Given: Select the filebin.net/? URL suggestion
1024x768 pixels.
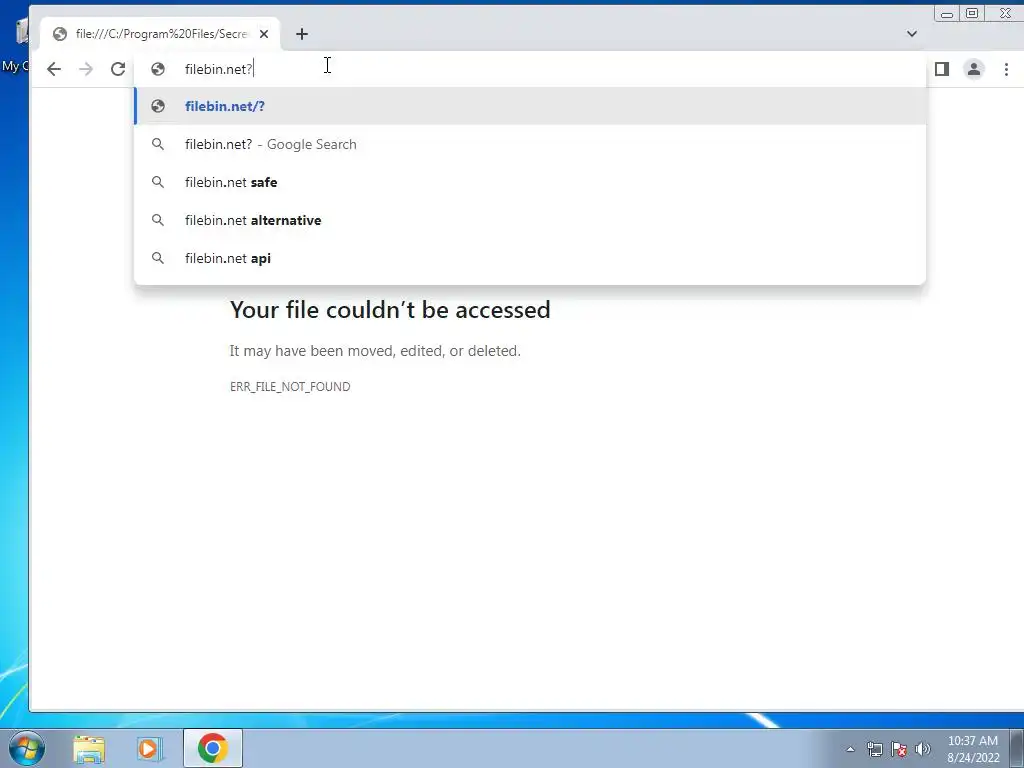Looking at the screenshot, I should (530, 106).
